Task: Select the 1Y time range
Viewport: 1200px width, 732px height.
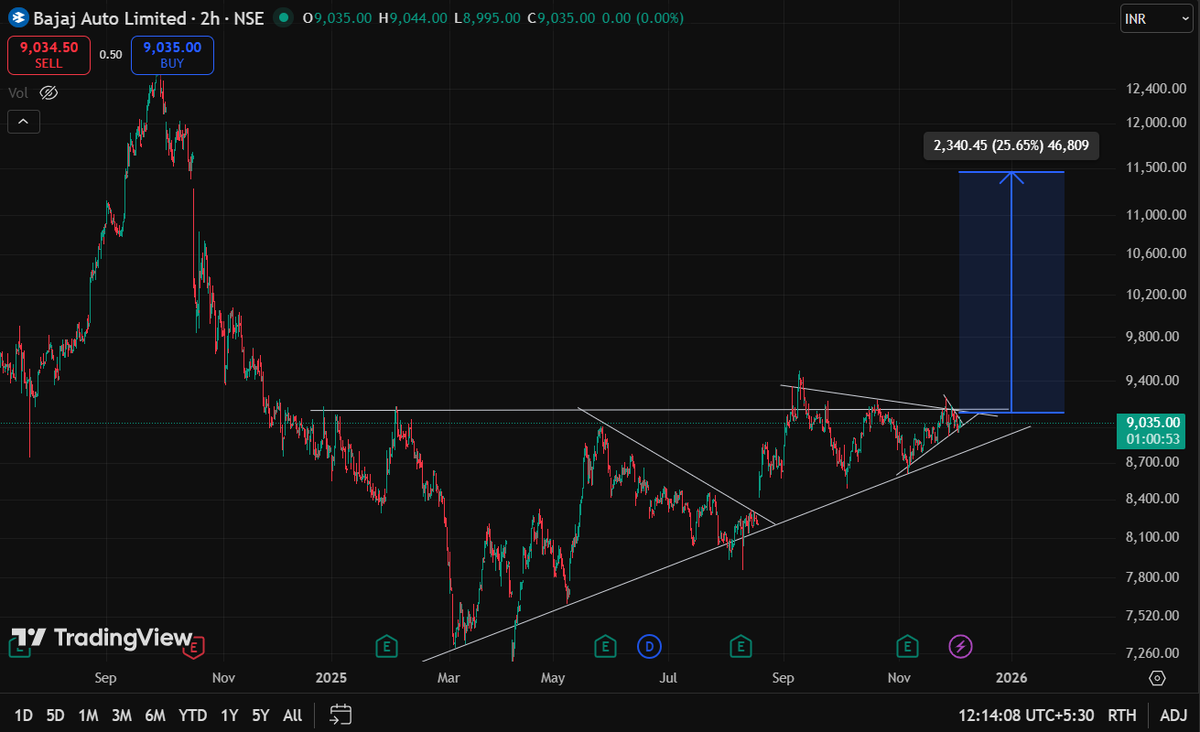Action: click(230, 715)
